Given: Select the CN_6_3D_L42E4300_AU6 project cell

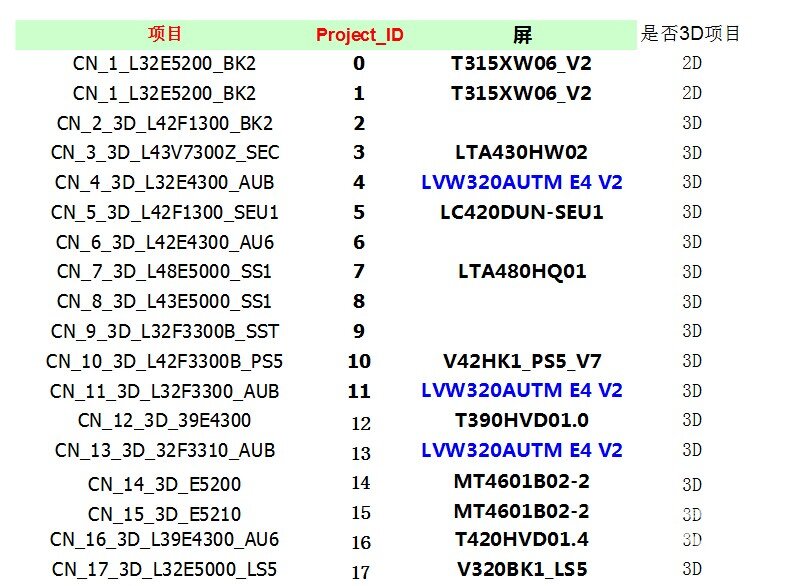Looking at the screenshot, I should (x=164, y=242).
